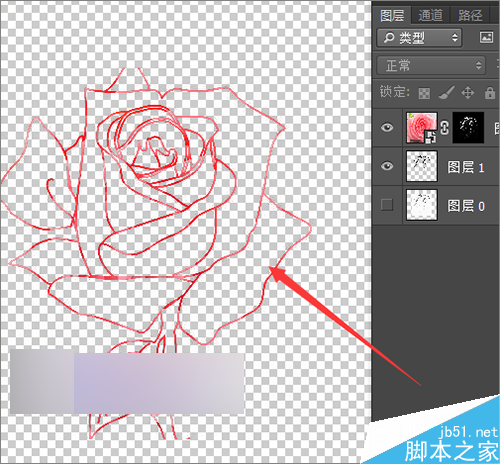Click the smart object badge on rose thumbnail

(x=430, y=137)
